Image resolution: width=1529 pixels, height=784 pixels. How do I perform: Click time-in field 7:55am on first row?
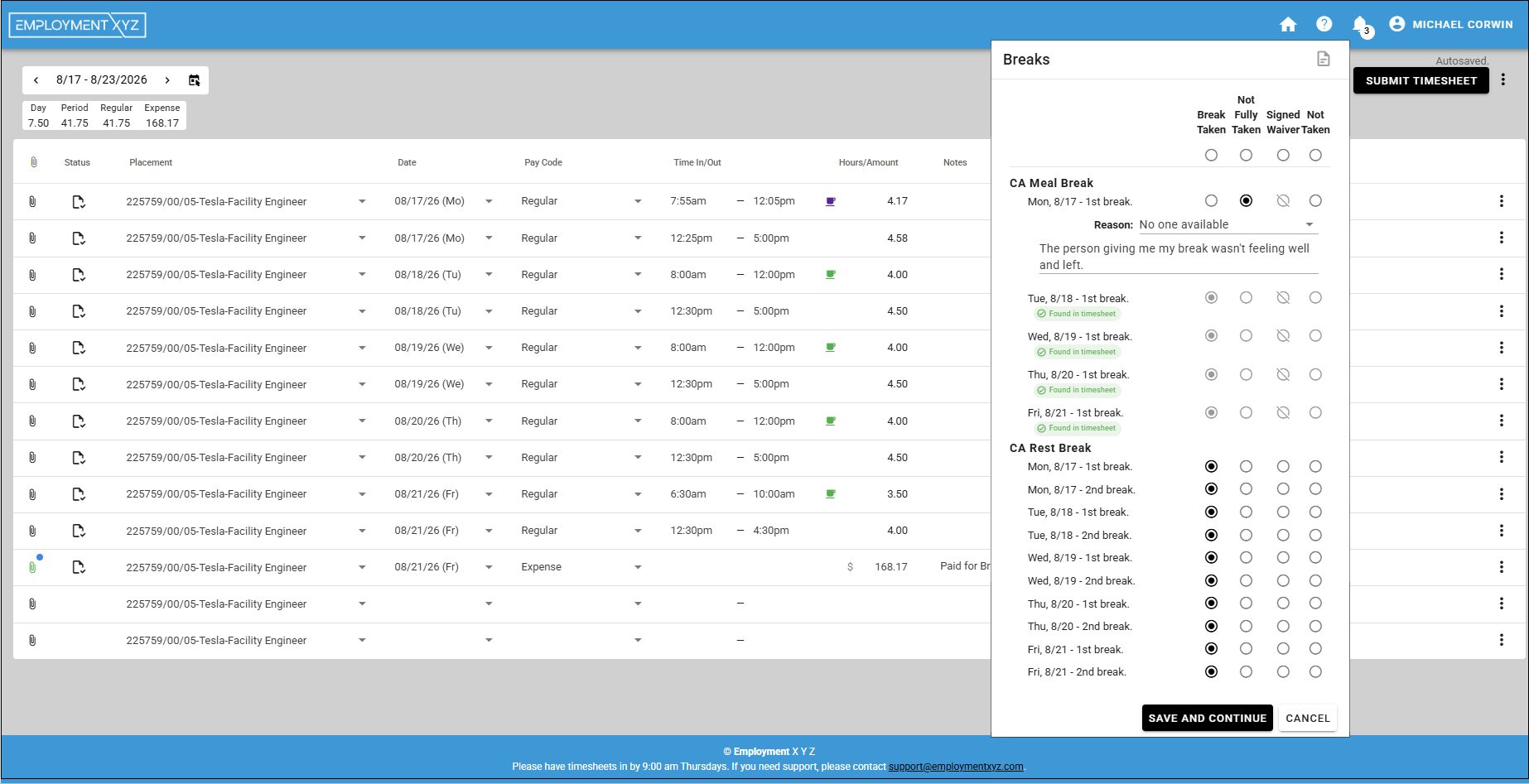click(x=688, y=201)
